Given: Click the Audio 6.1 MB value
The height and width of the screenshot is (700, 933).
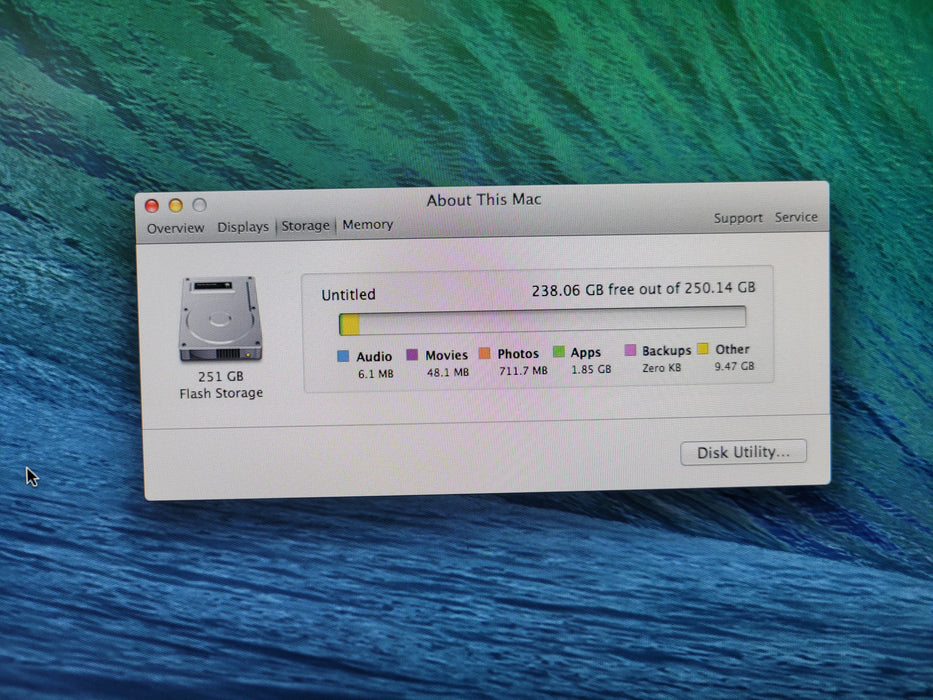Looking at the screenshot, I should 375,374.
